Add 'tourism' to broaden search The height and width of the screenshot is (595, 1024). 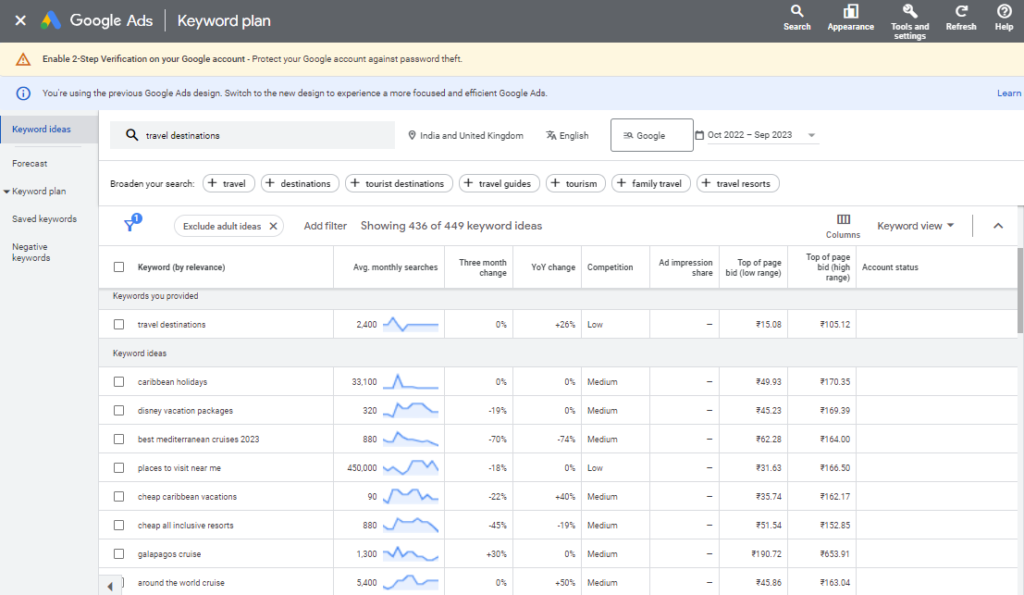tap(575, 184)
